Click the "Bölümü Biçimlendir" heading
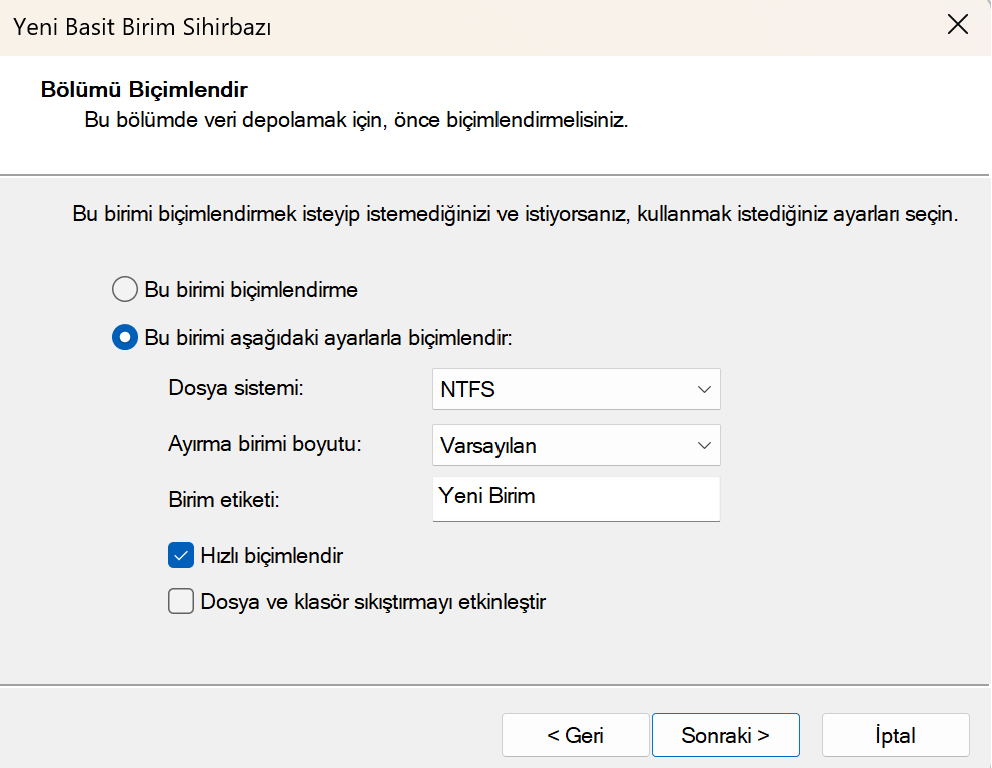Screen dimensions: 992x768 pyautogui.click(x=144, y=90)
